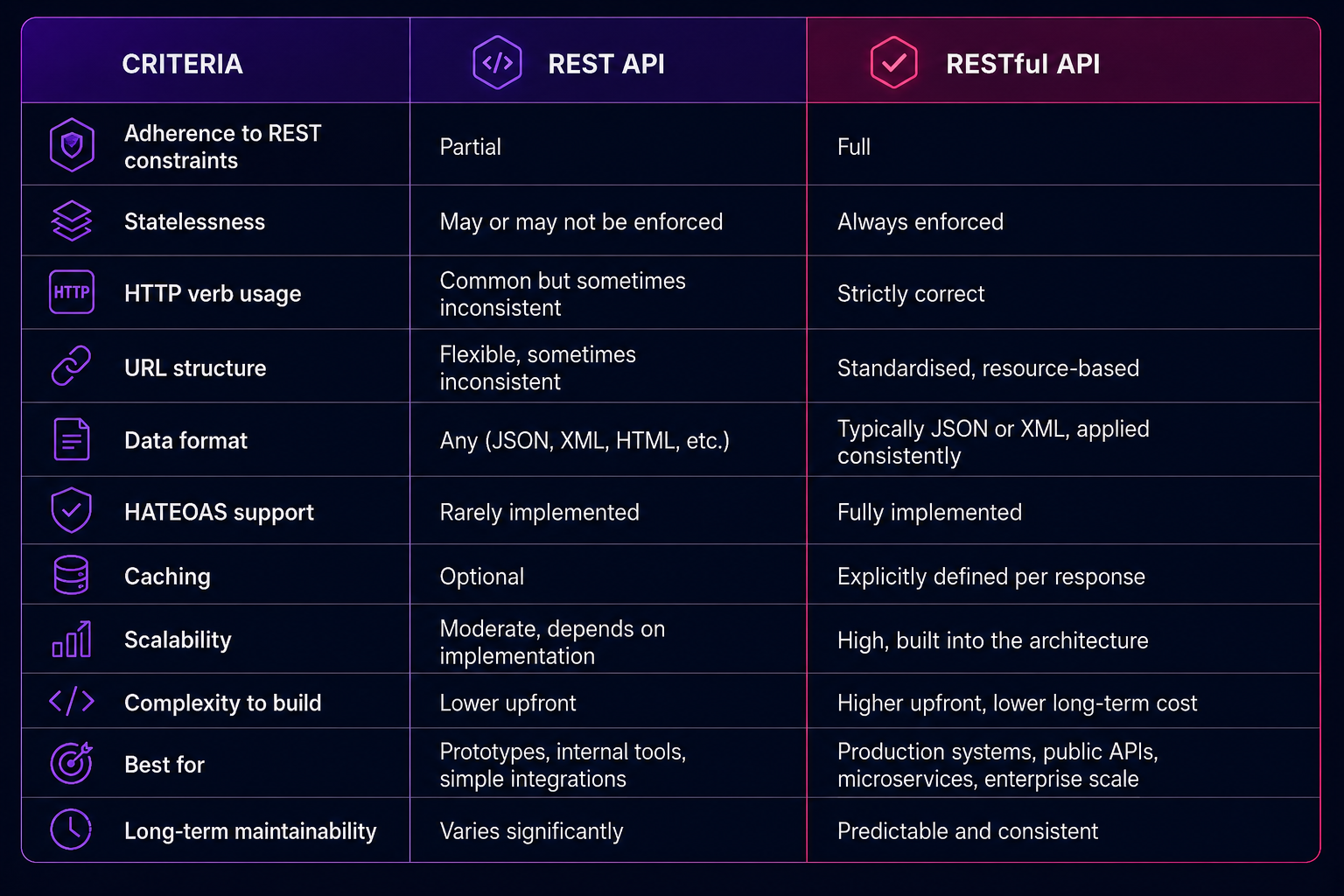Click the 'Scalability' row label
Viewport: 1344px width, 896px height.
[178, 640]
